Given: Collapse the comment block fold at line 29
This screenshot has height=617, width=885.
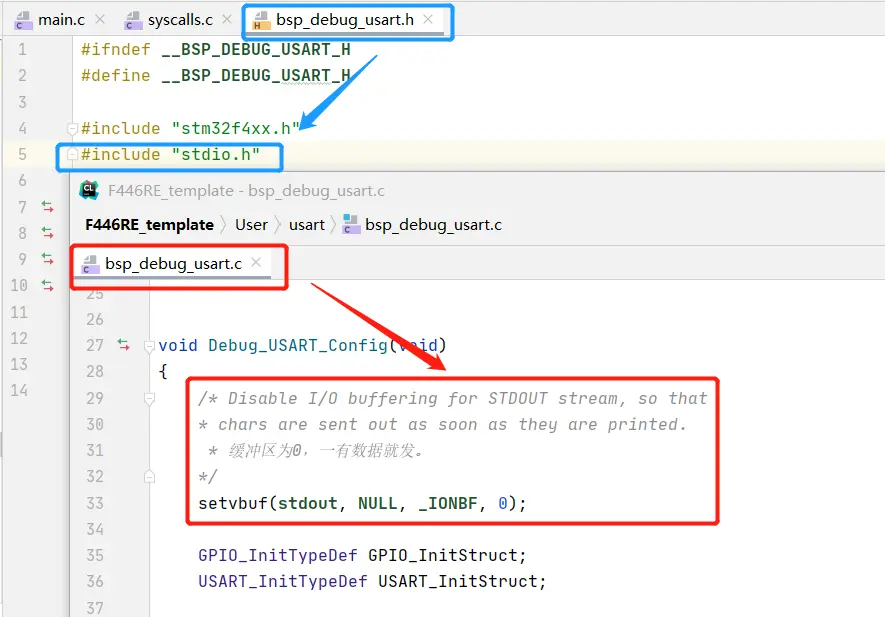Looking at the screenshot, I should pyautogui.click(x=149, y=399).
